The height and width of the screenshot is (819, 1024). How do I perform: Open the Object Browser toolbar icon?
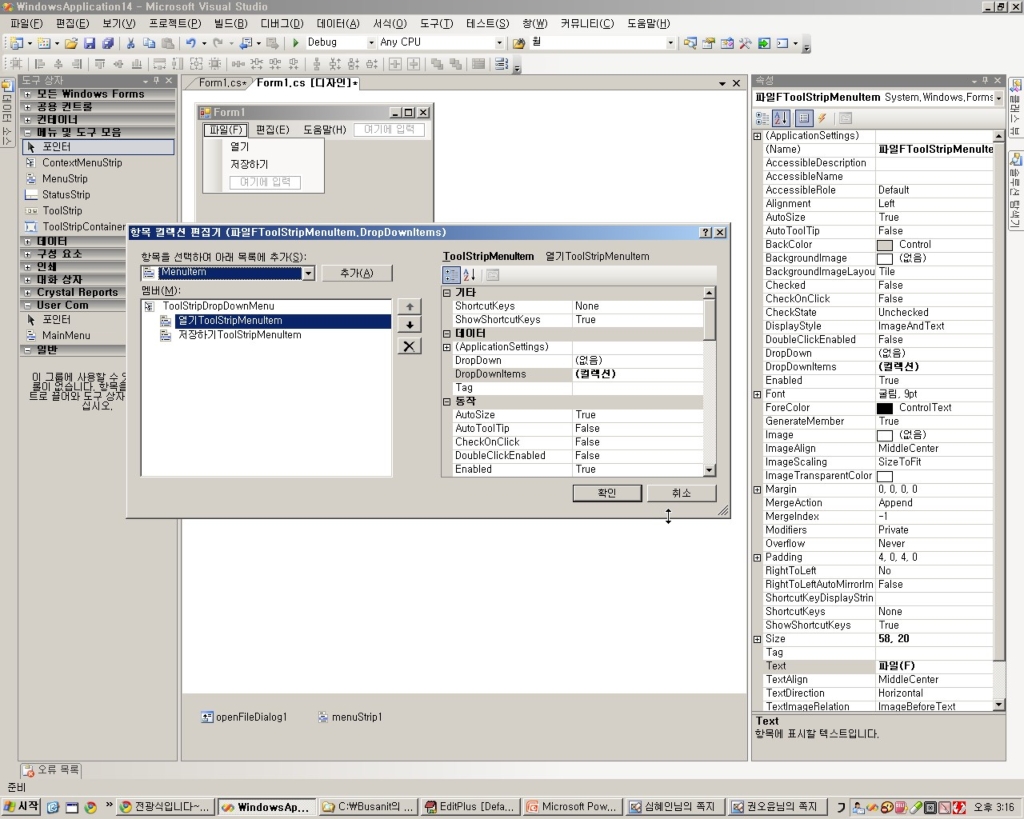tap(727, 43)
